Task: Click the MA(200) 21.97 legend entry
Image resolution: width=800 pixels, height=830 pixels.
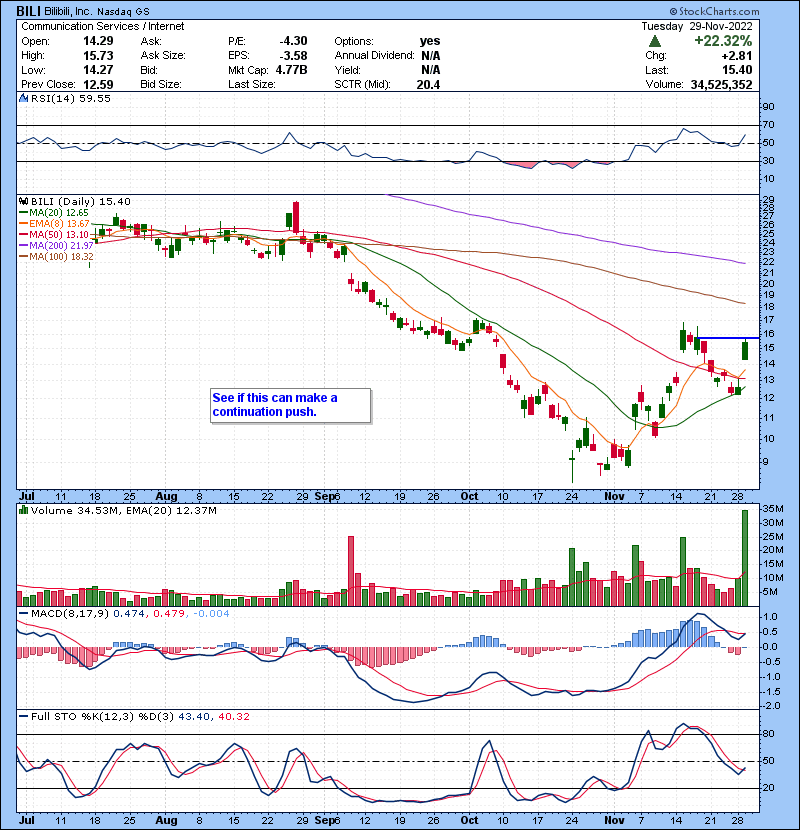Action: 56,246
